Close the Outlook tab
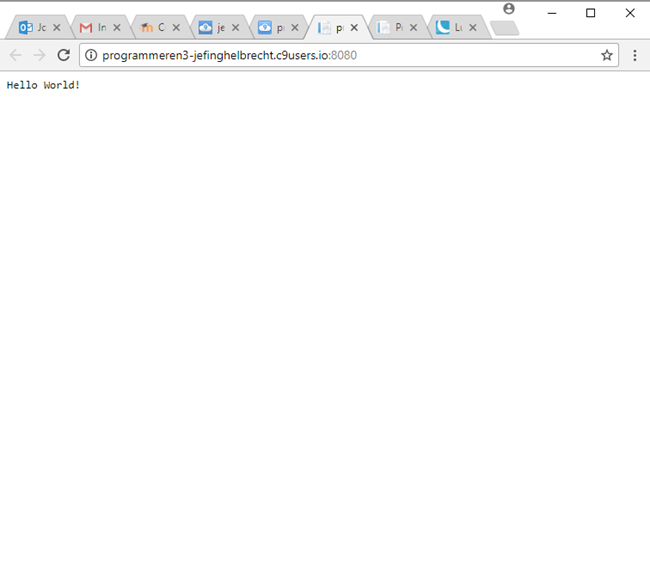Screen dimensions: 650x581 click(x=57, y=28)
